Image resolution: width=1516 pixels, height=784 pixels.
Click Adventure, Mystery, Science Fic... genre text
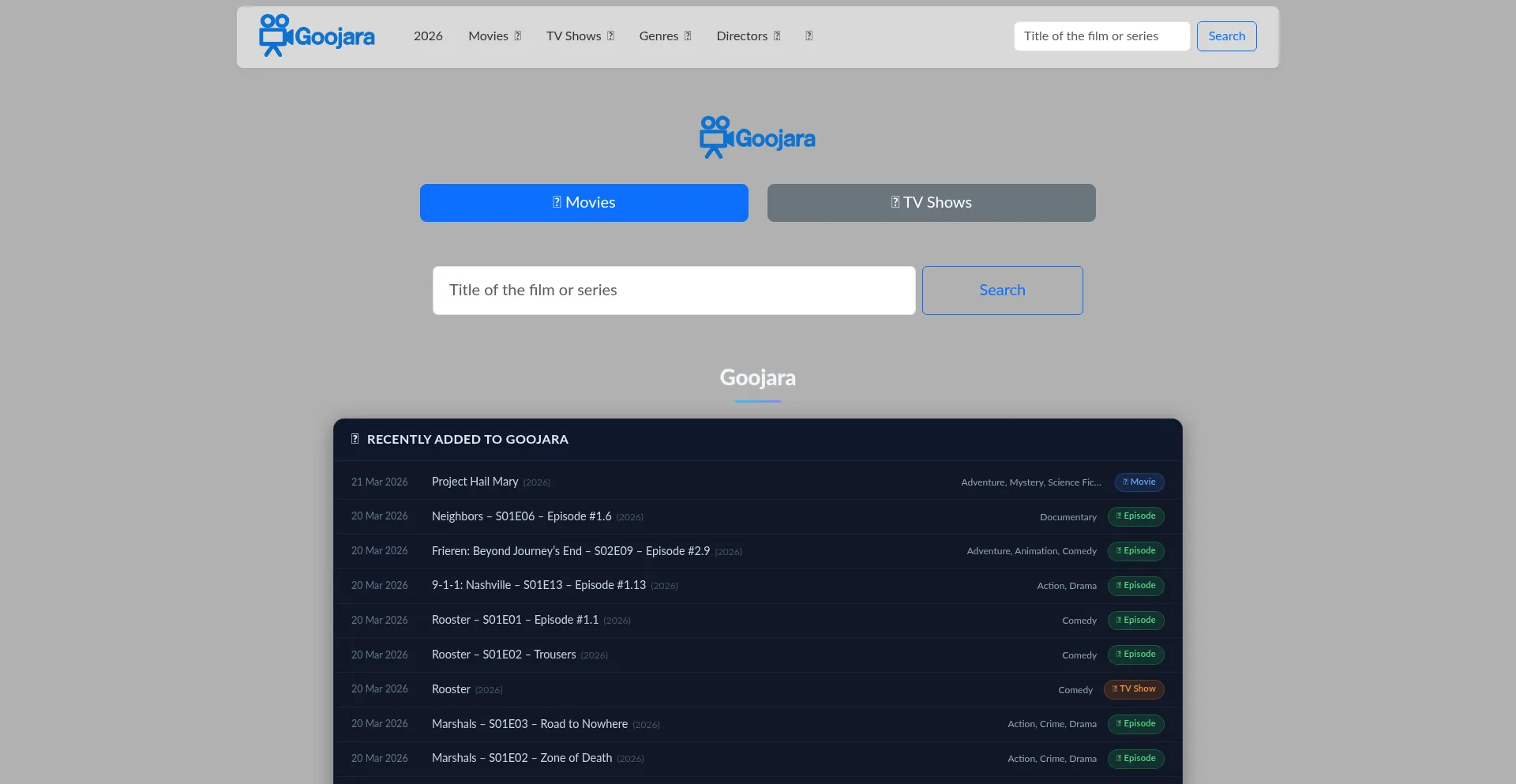(x=1031, y=482)
